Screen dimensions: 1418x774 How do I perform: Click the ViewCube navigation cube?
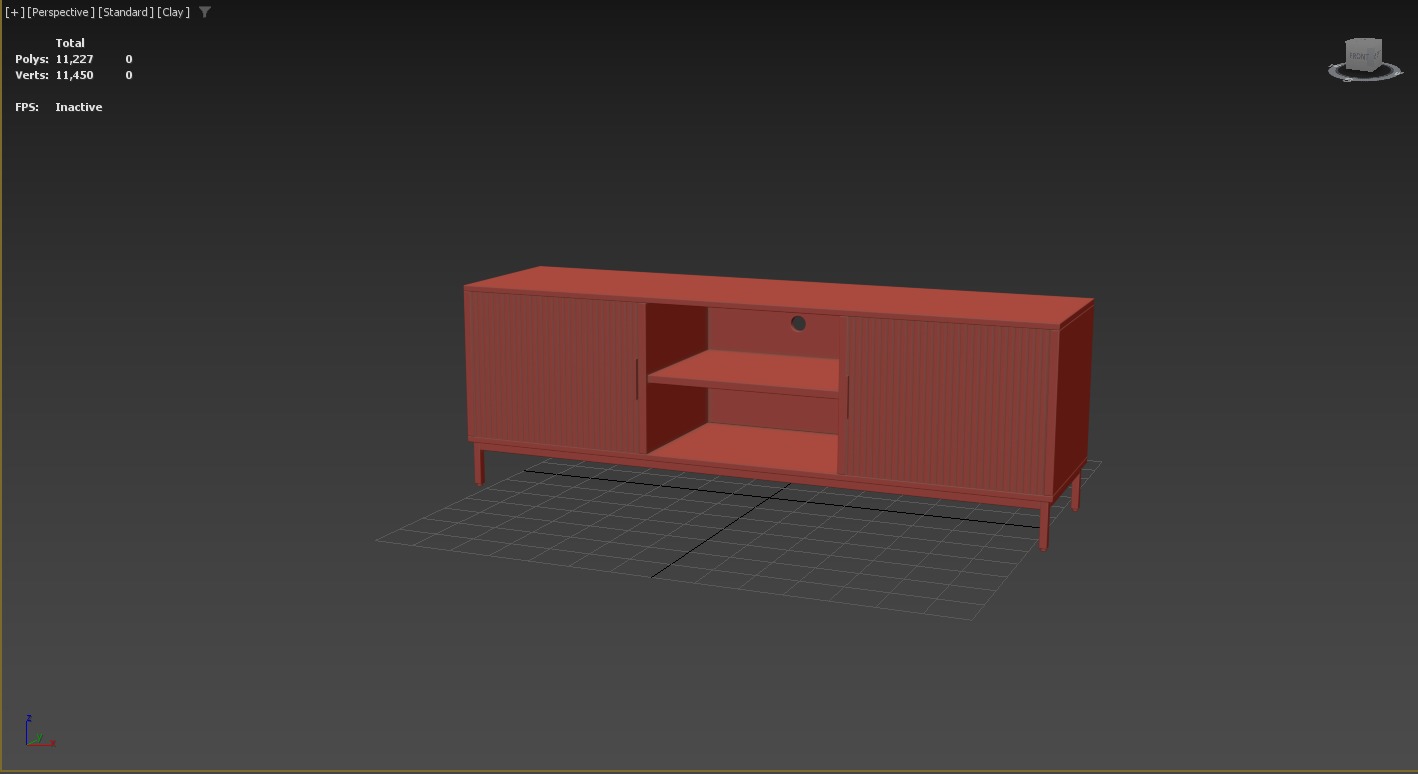1364,55
